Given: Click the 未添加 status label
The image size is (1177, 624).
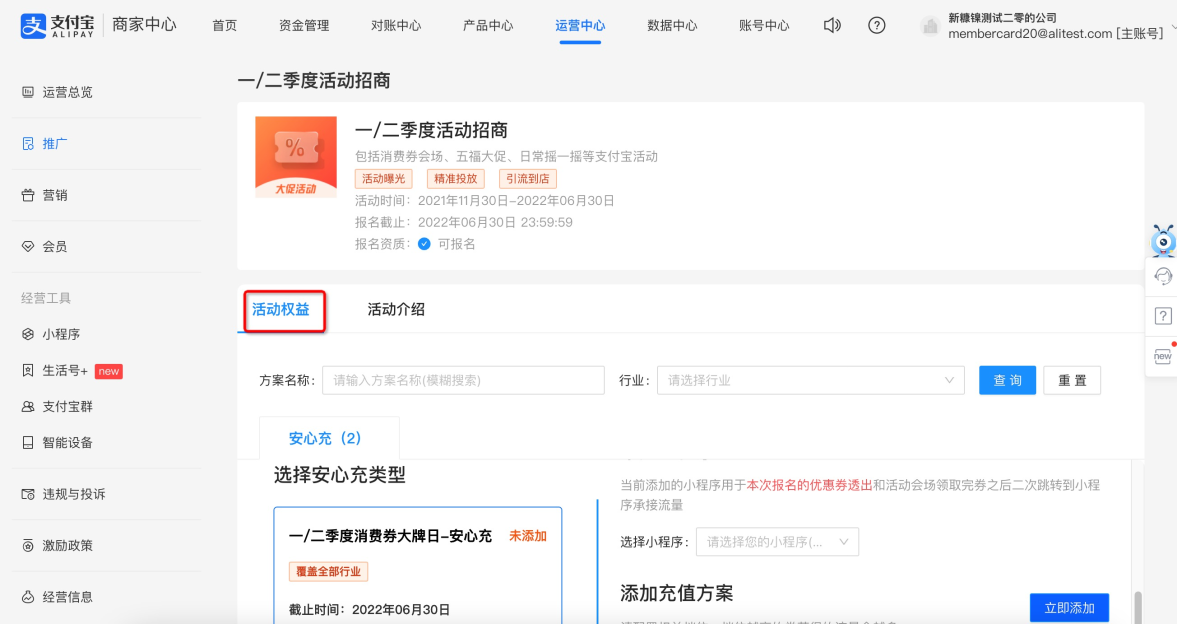Looking at the screenshot, I should (528, 536).
